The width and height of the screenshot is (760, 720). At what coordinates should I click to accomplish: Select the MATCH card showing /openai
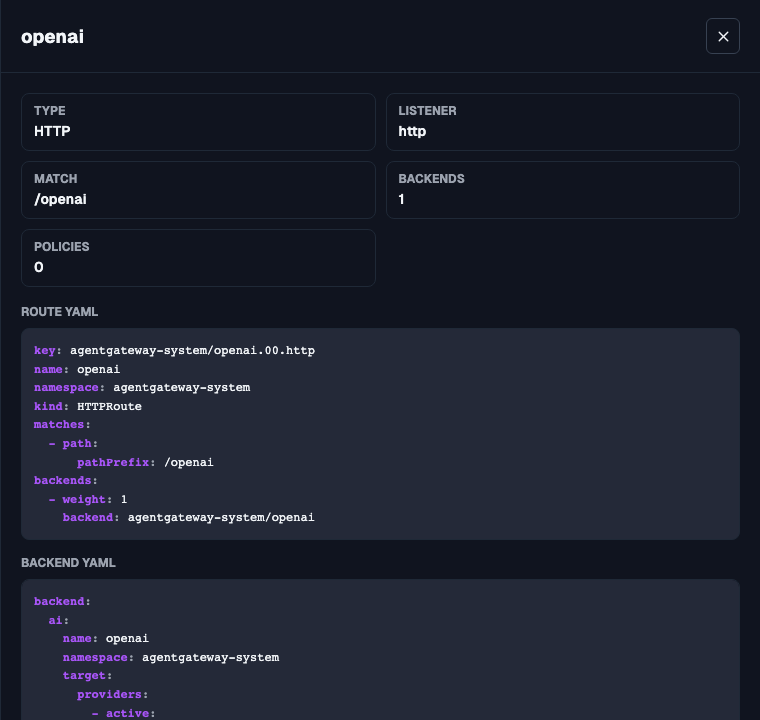pyautogui.click(x=198, y=190)
